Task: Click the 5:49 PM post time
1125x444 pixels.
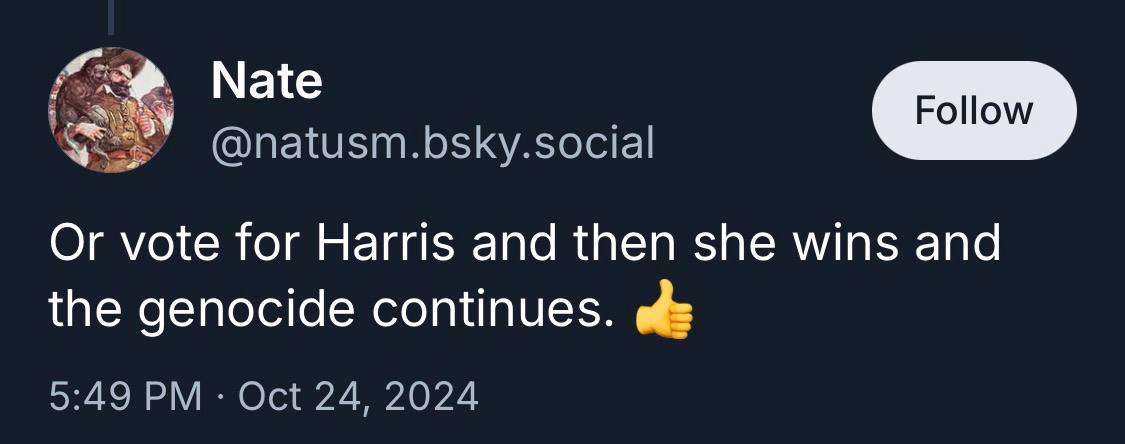Action: (x=124, y=396)
